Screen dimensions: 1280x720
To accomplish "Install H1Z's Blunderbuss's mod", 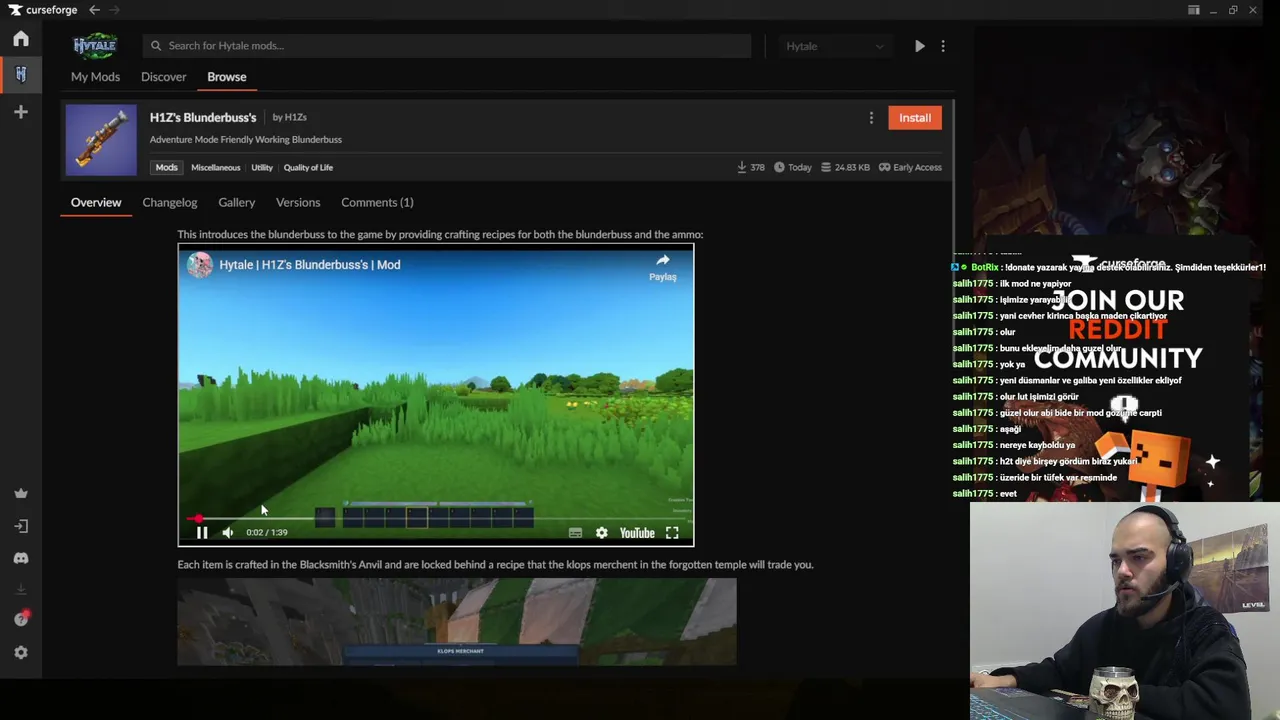I will point(915,118).
